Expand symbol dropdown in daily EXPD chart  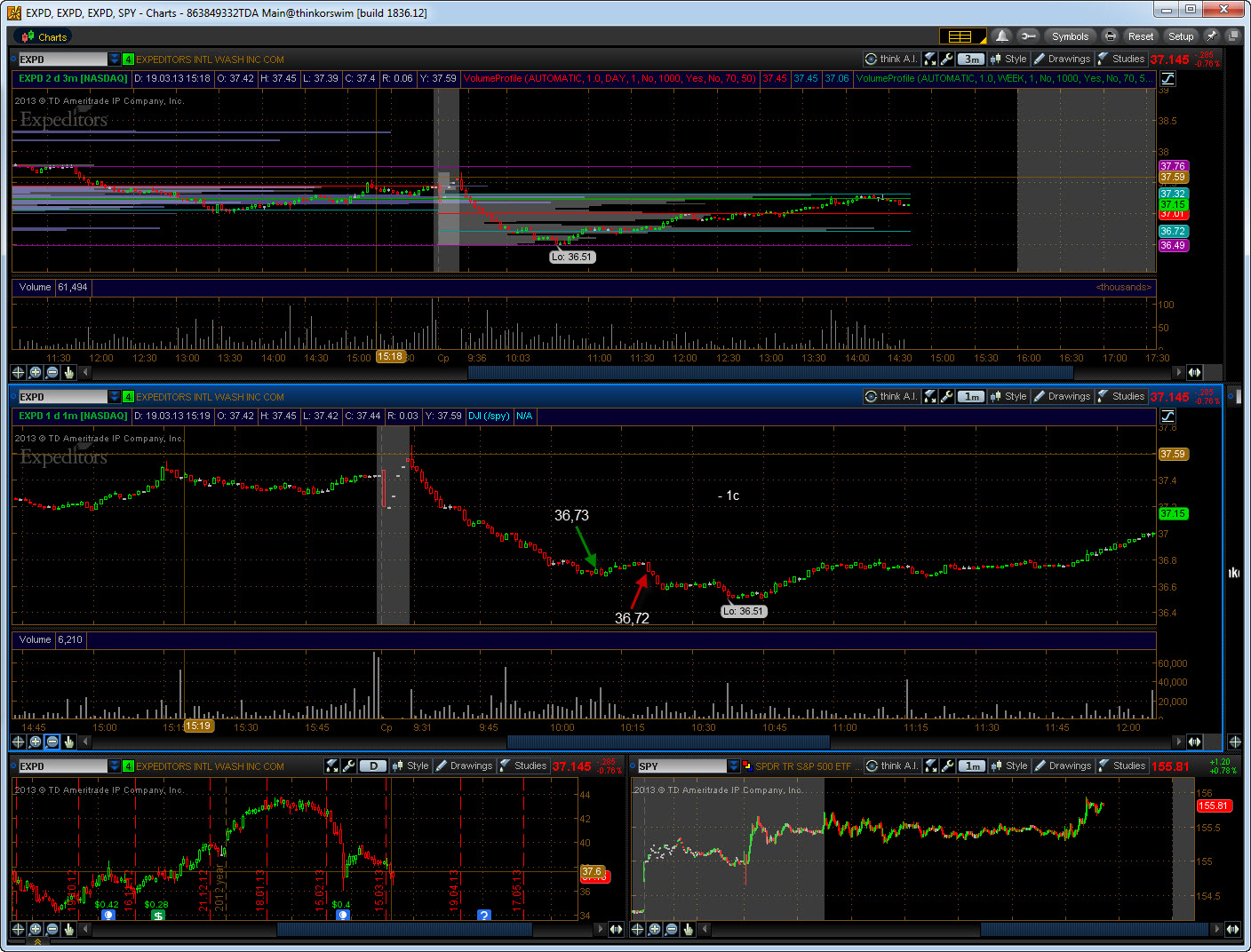click(x=115, y=766)
